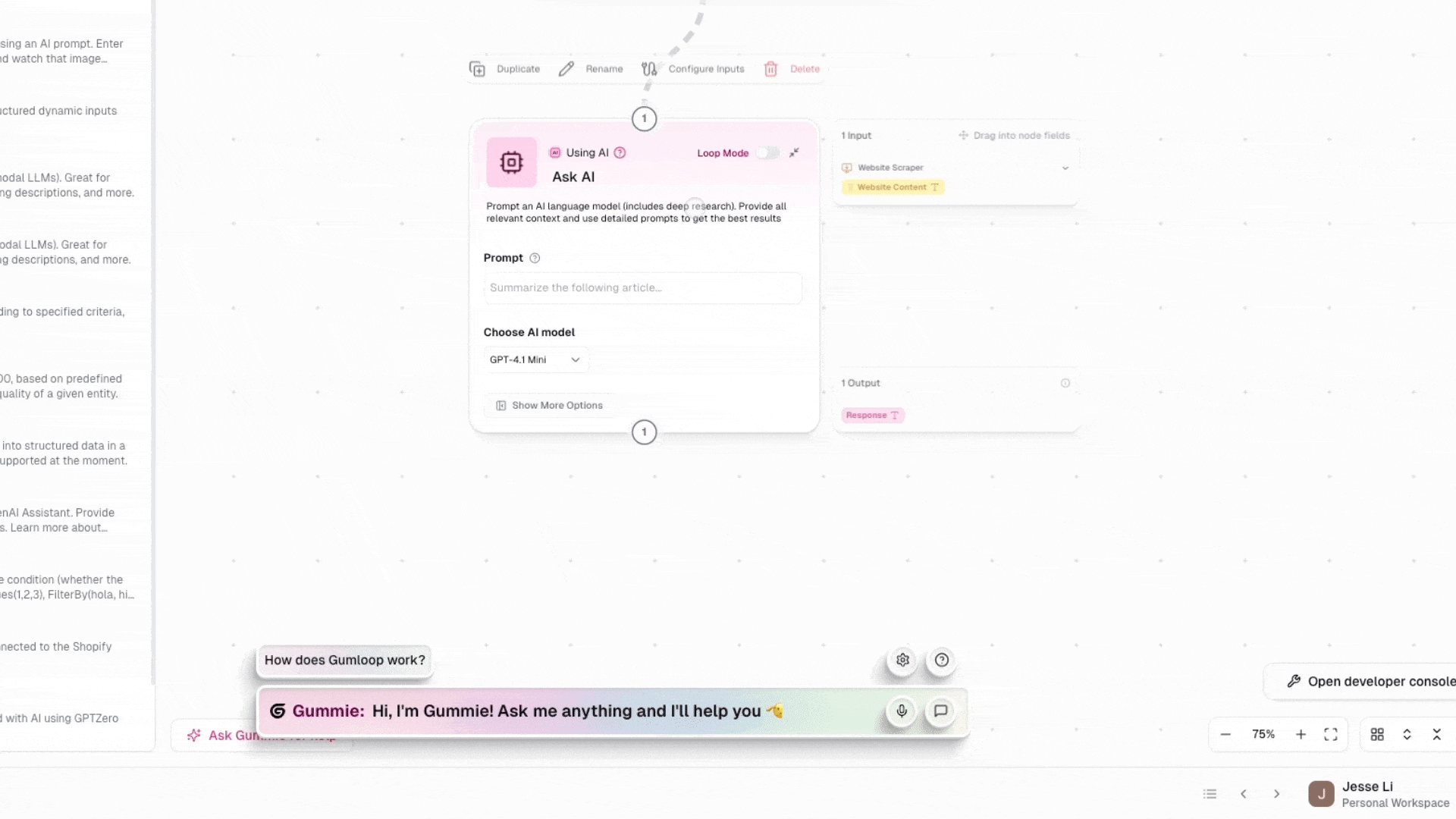Click the Drag into node fields handle
The width and height of the screenshot is (1456, 819).
tap(1014, 136)
